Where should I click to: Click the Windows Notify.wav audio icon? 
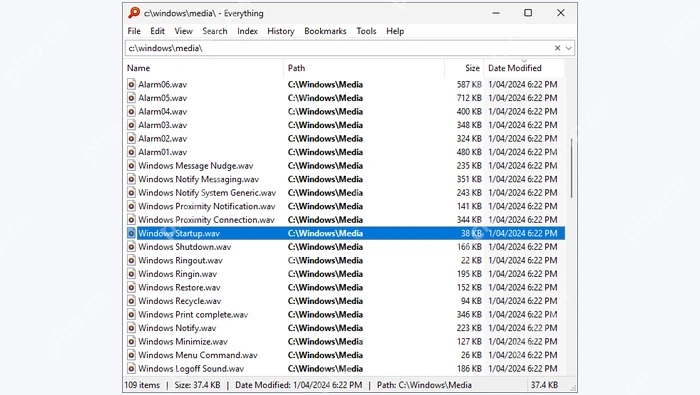coord(131,328)
